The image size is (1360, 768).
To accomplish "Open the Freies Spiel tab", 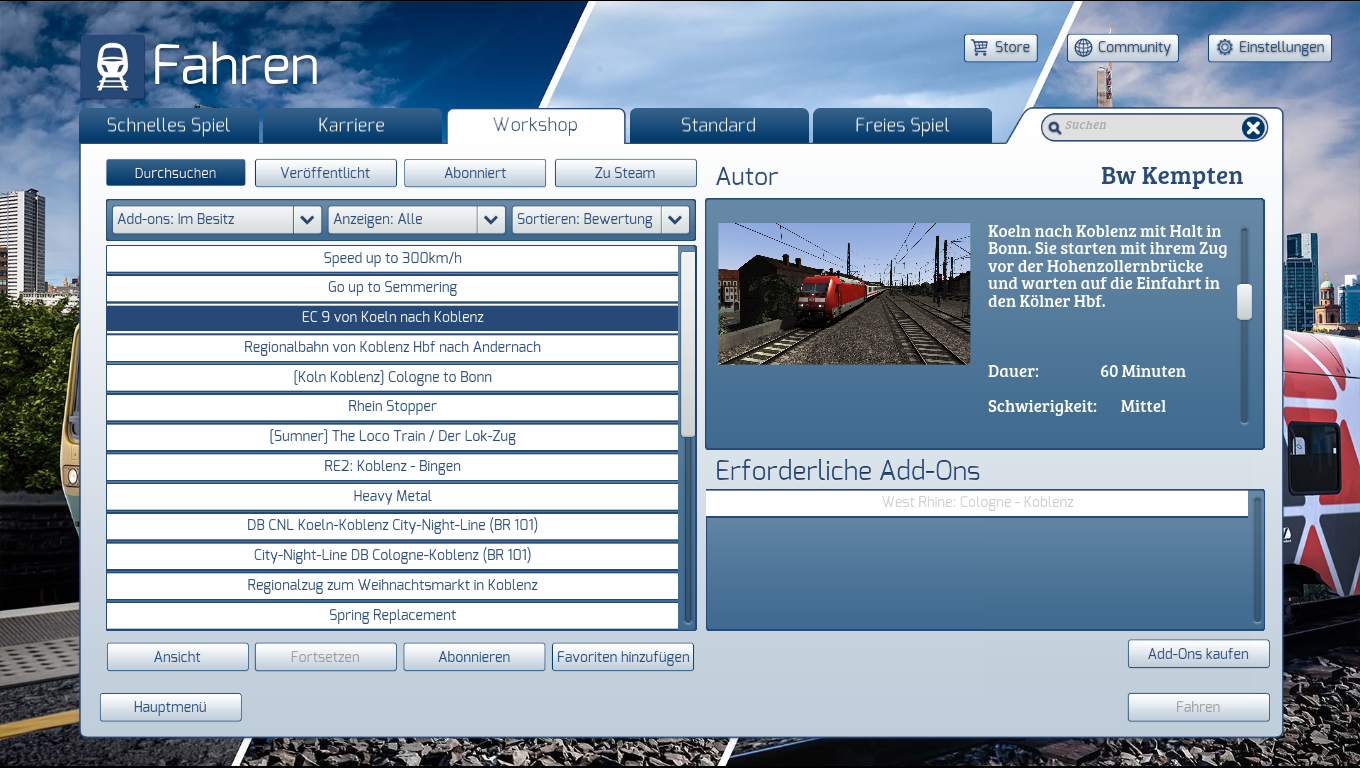I will [x=902, y=126].
